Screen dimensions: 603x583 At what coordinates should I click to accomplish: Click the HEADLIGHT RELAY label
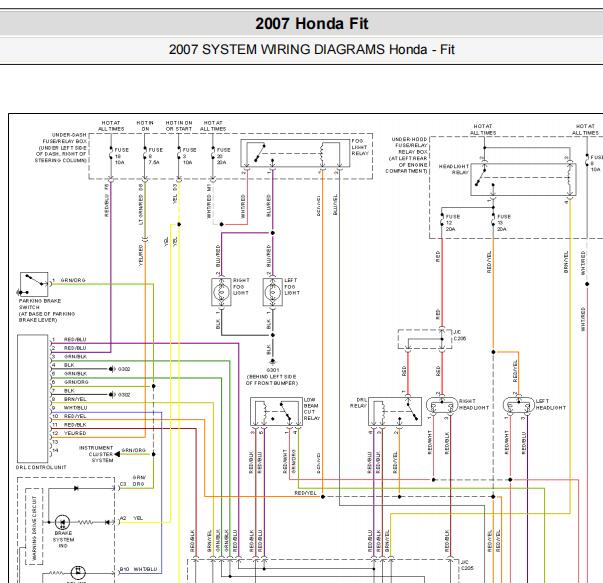click(x=454, y=170)
